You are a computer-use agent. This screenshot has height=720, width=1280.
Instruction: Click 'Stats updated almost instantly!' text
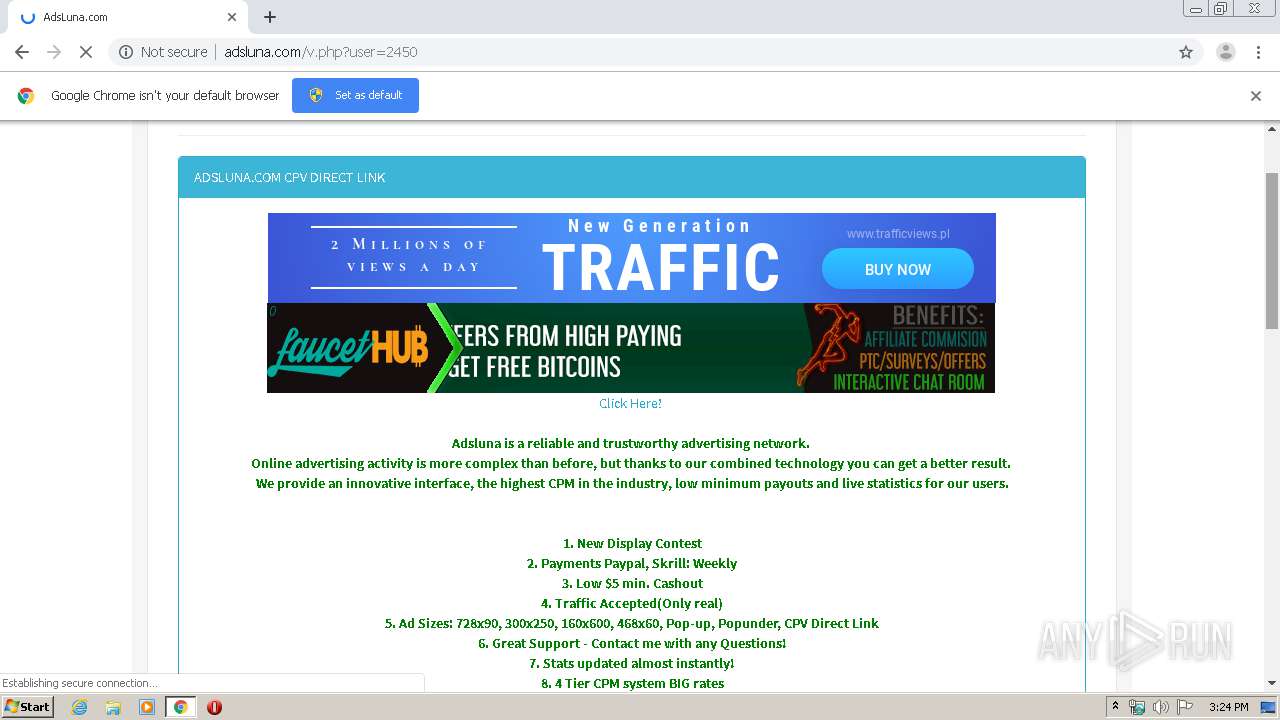point(638,663)
